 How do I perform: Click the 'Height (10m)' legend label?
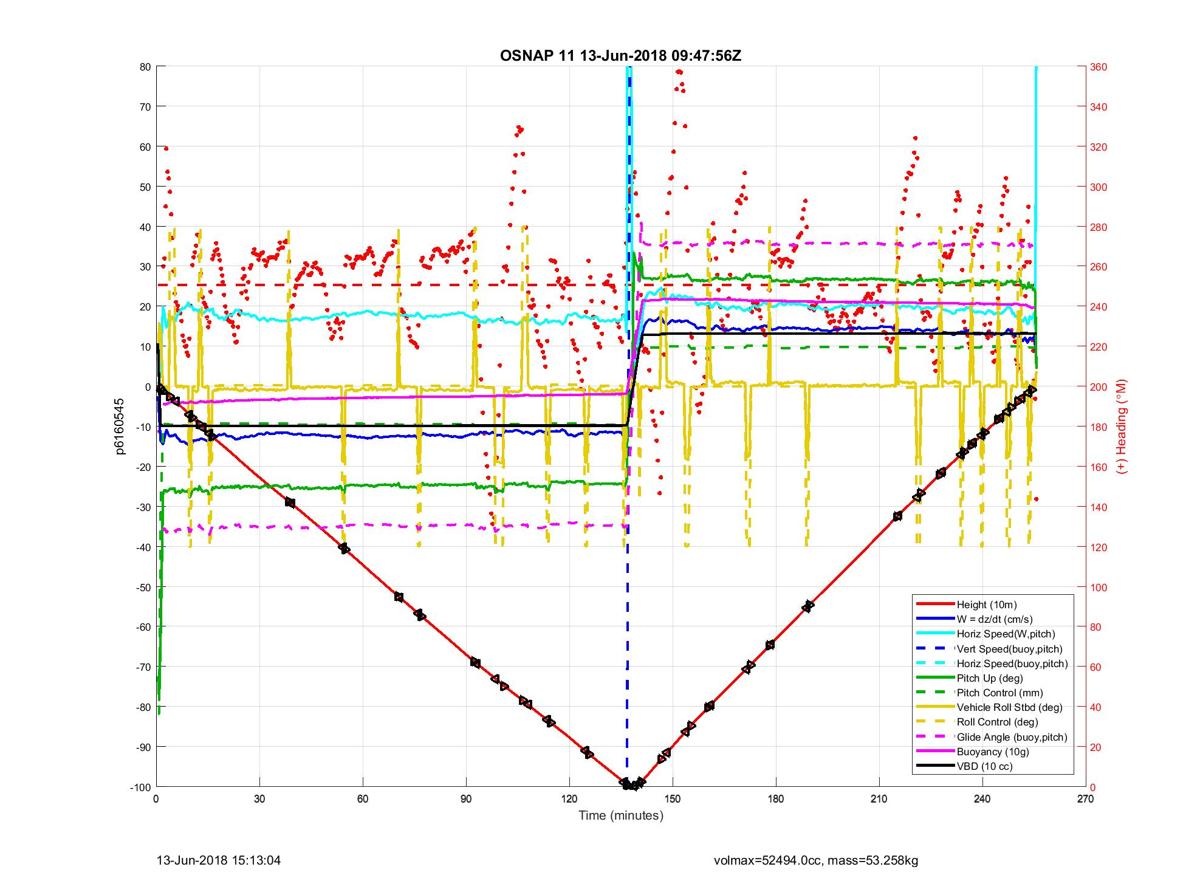click(x=989, y=604)
